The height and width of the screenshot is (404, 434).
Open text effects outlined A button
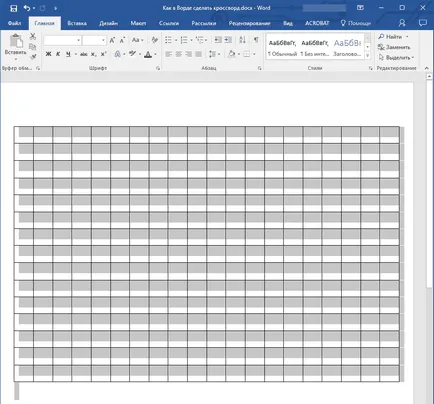click(117, 54)
